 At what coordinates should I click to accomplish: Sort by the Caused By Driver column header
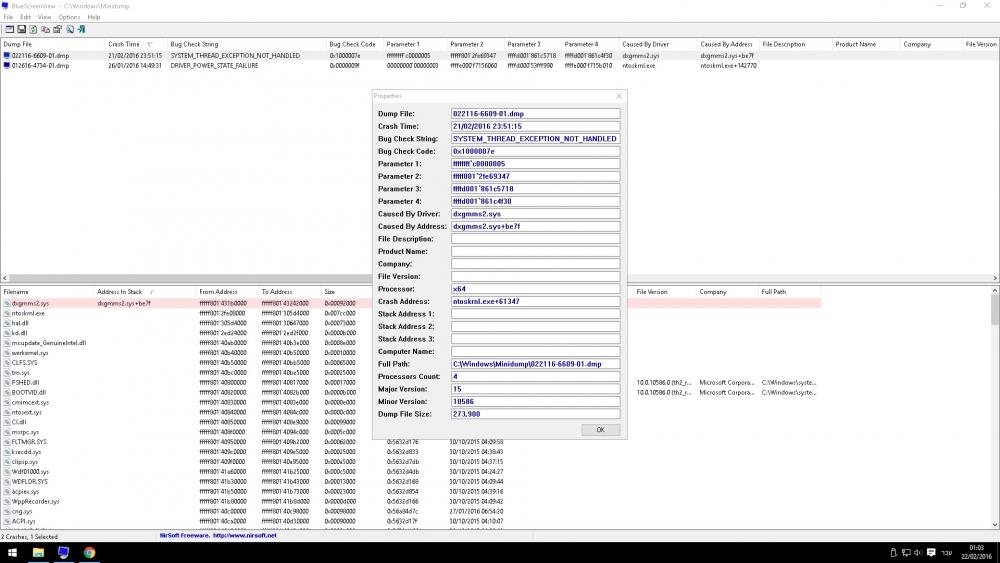[x=657, y=44]
